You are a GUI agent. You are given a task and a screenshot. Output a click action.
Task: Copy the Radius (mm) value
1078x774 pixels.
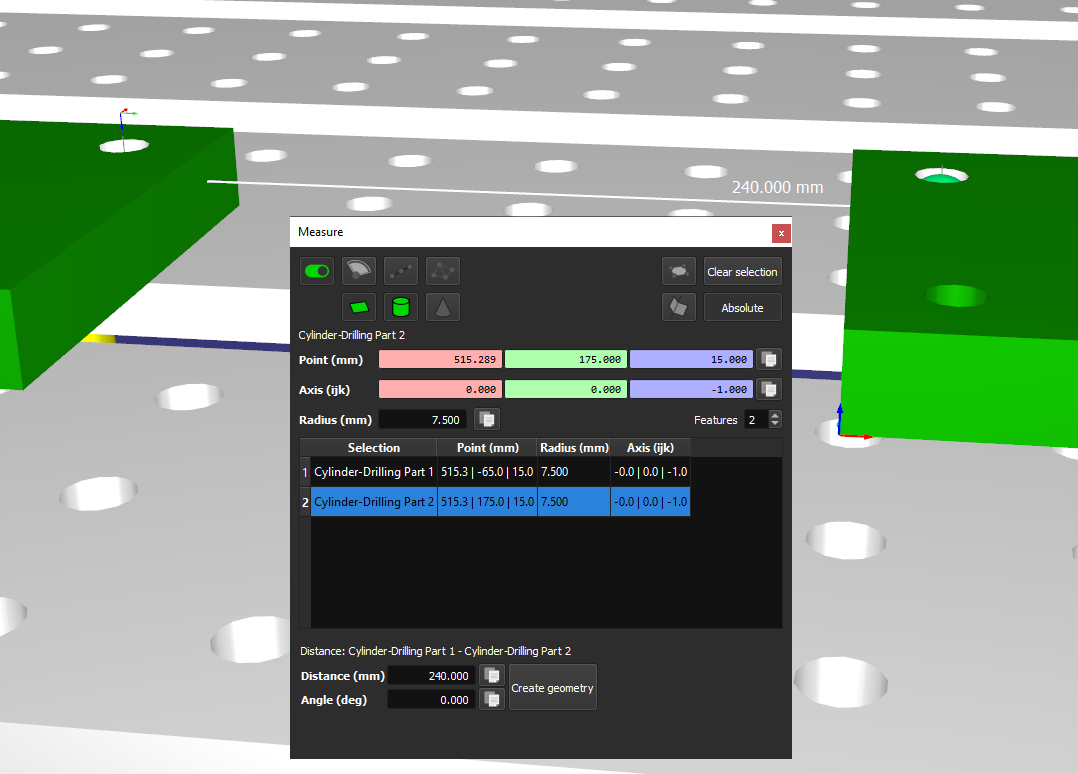pyautogui.click(x=487, y=420)
